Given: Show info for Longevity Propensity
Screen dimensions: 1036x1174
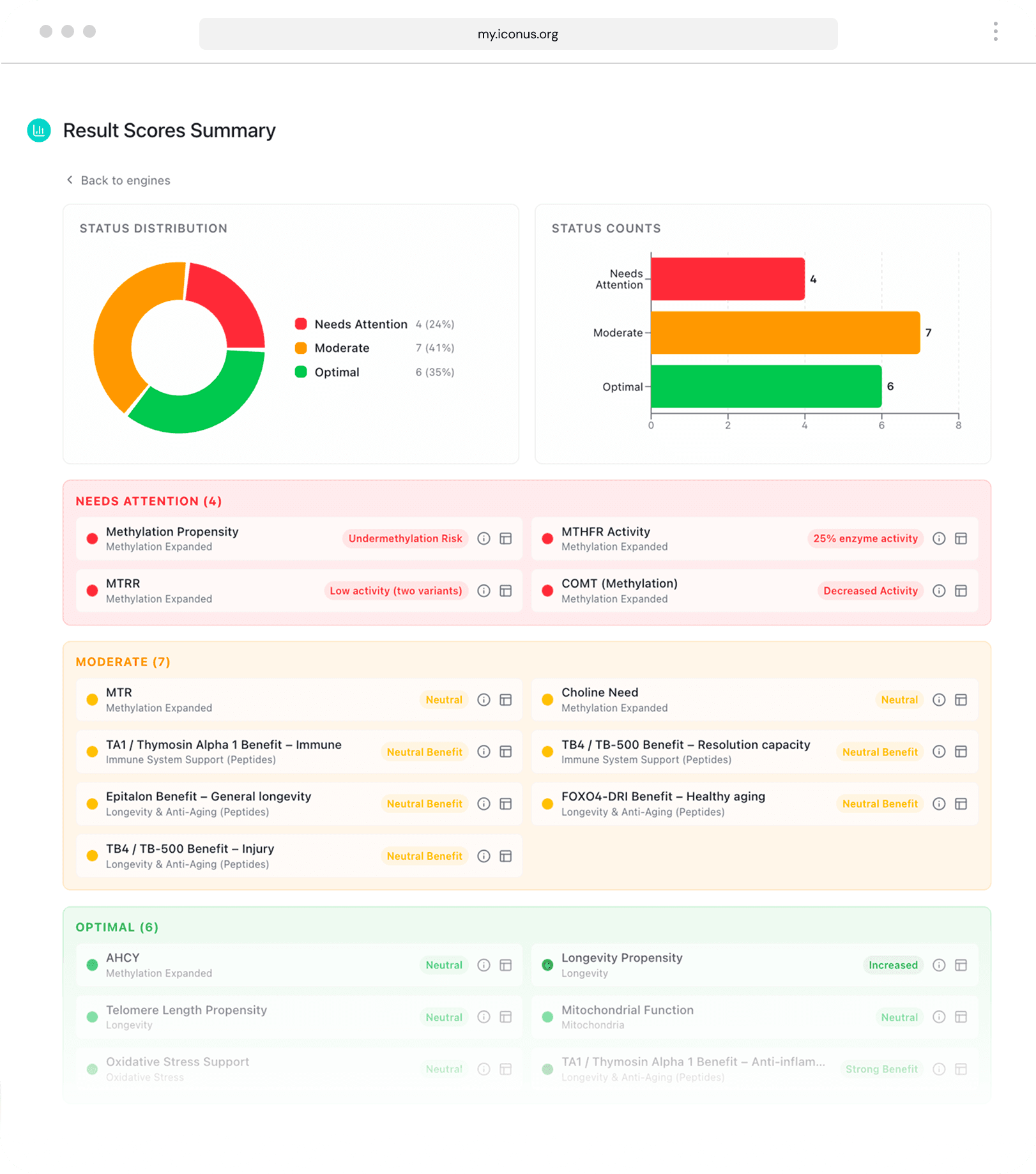Looking at the screenshot, I should pyautogui.click(x=938, y=965).
